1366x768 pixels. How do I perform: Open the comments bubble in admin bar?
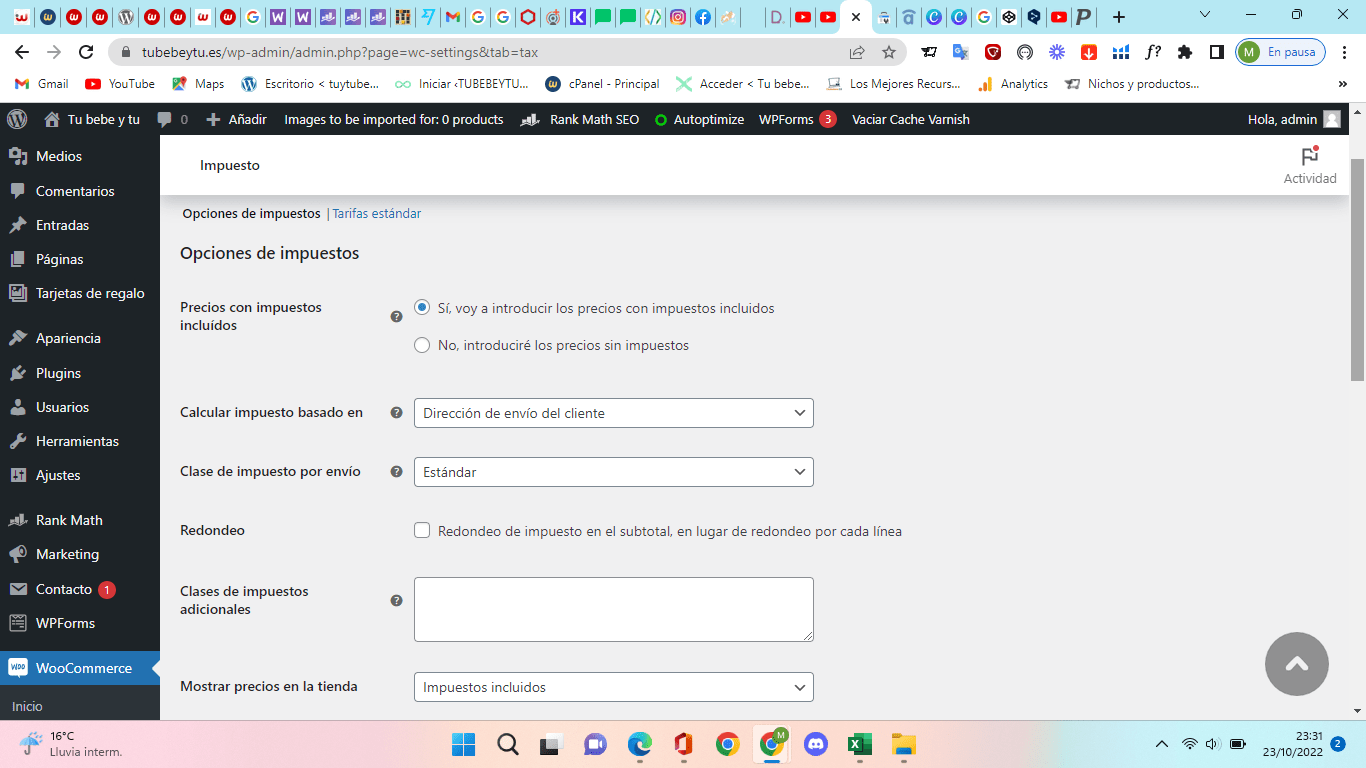[172, 119]
